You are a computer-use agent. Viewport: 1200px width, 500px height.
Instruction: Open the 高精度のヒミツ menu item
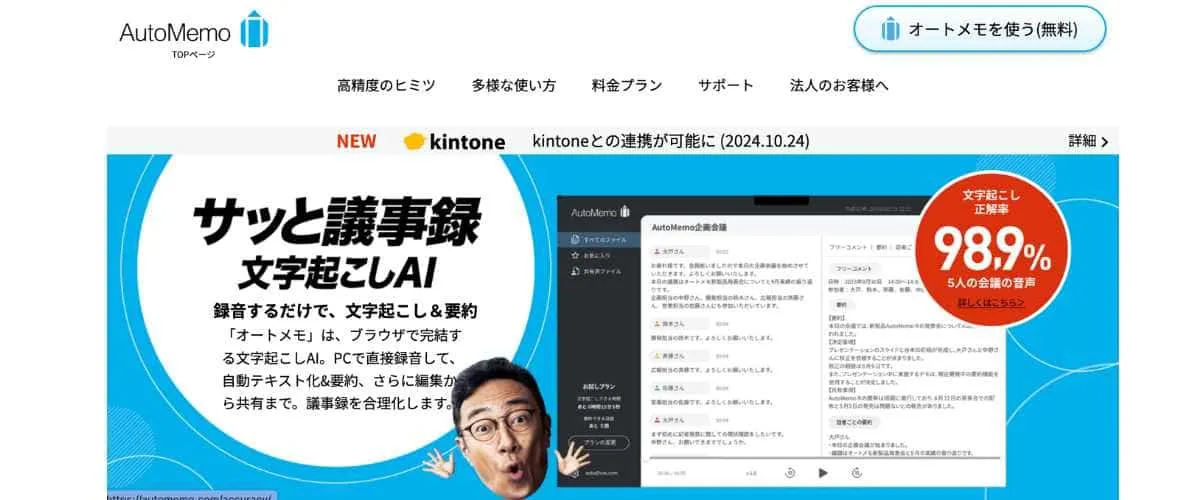pyautogui.click(x=386, y=85)
